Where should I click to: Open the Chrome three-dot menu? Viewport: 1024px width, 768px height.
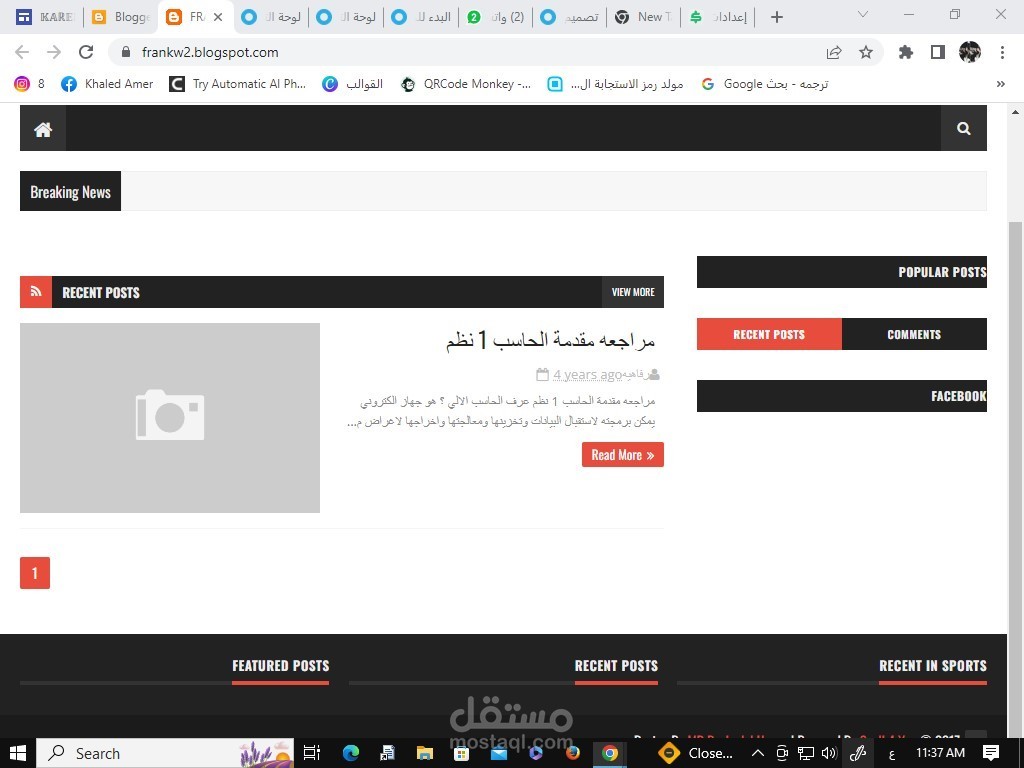(x=1002, y=52)
